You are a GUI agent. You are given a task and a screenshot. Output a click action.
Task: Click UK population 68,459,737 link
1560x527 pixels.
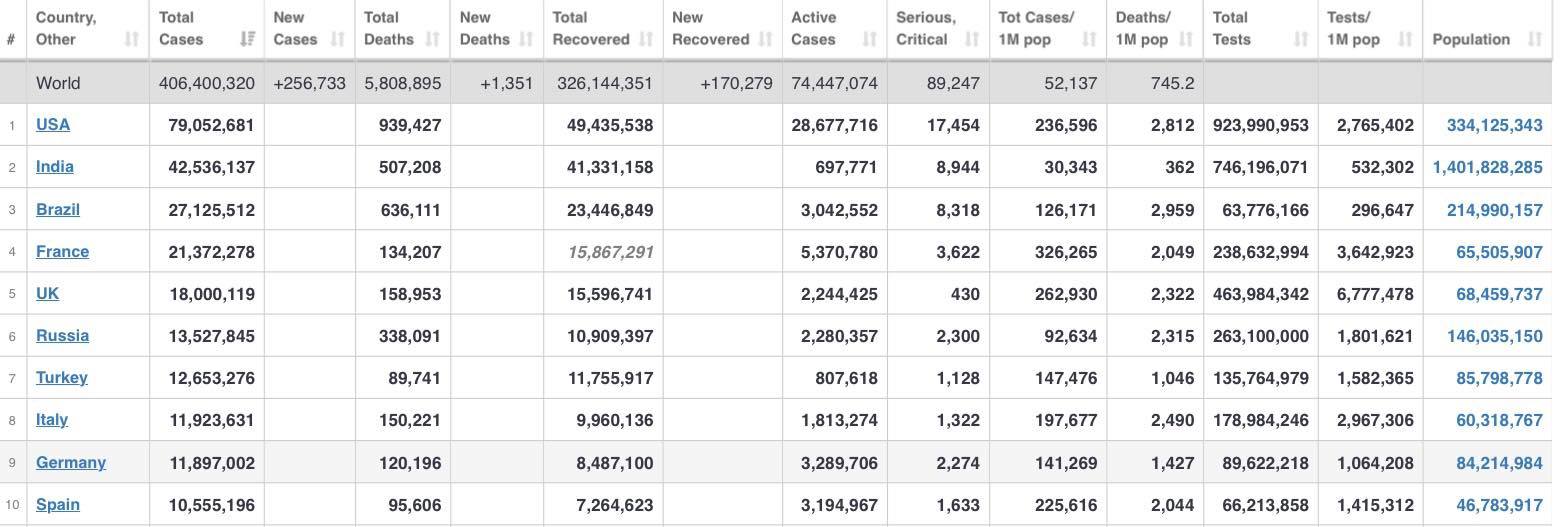1499,294
